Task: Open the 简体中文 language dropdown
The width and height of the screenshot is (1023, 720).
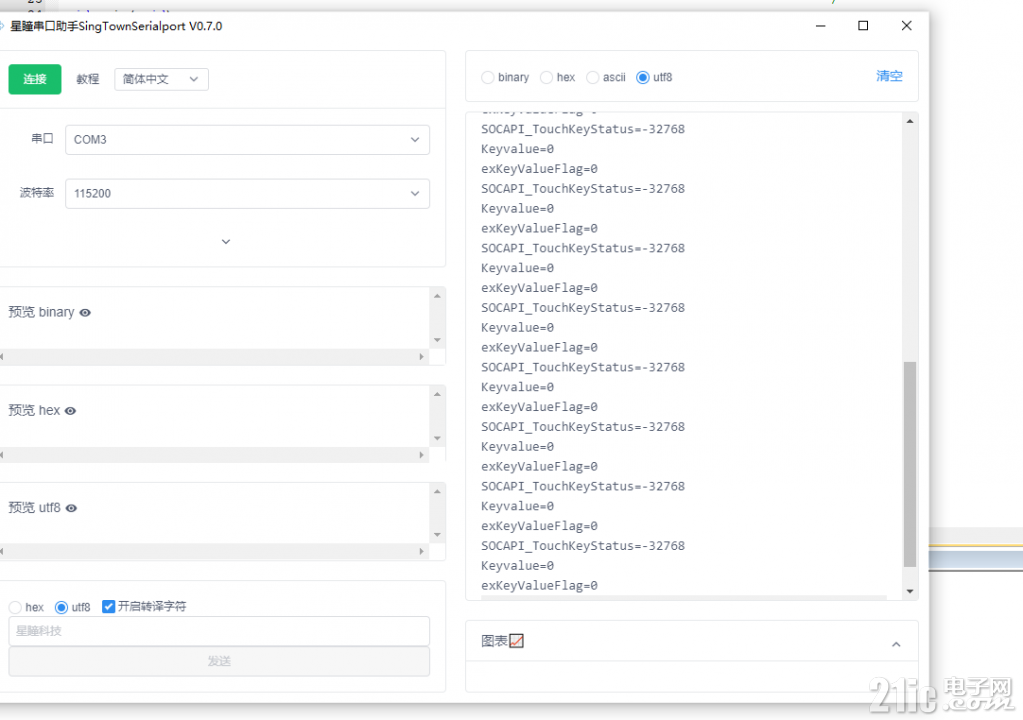Action: tap(161, 79)
